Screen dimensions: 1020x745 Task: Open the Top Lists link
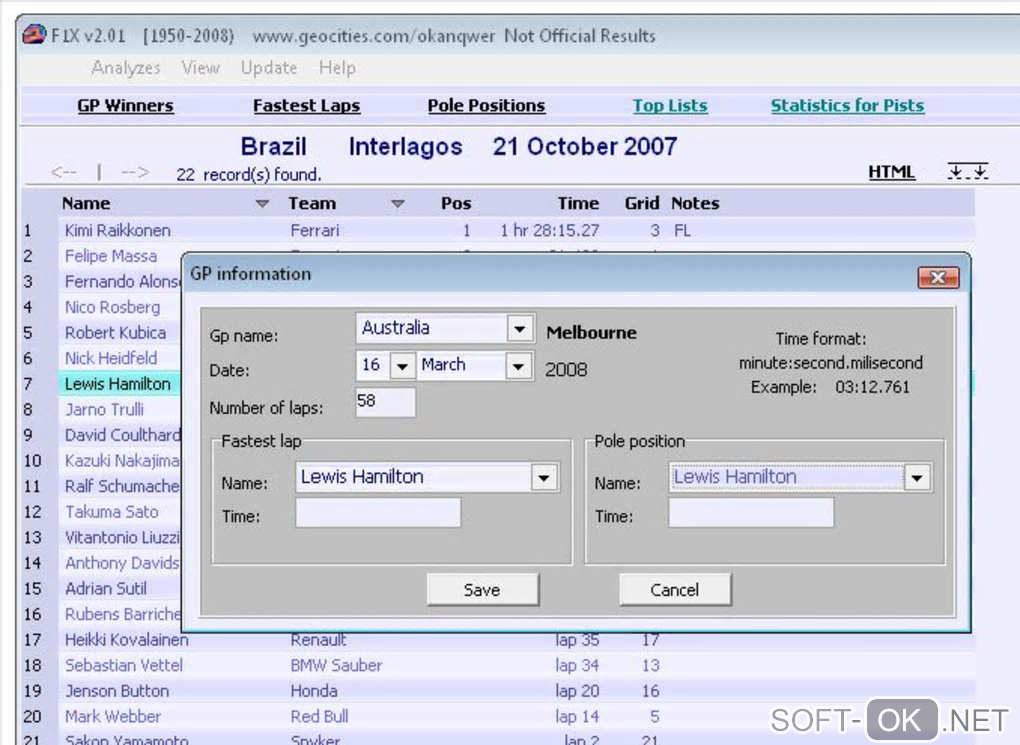[x=670, y=105]
